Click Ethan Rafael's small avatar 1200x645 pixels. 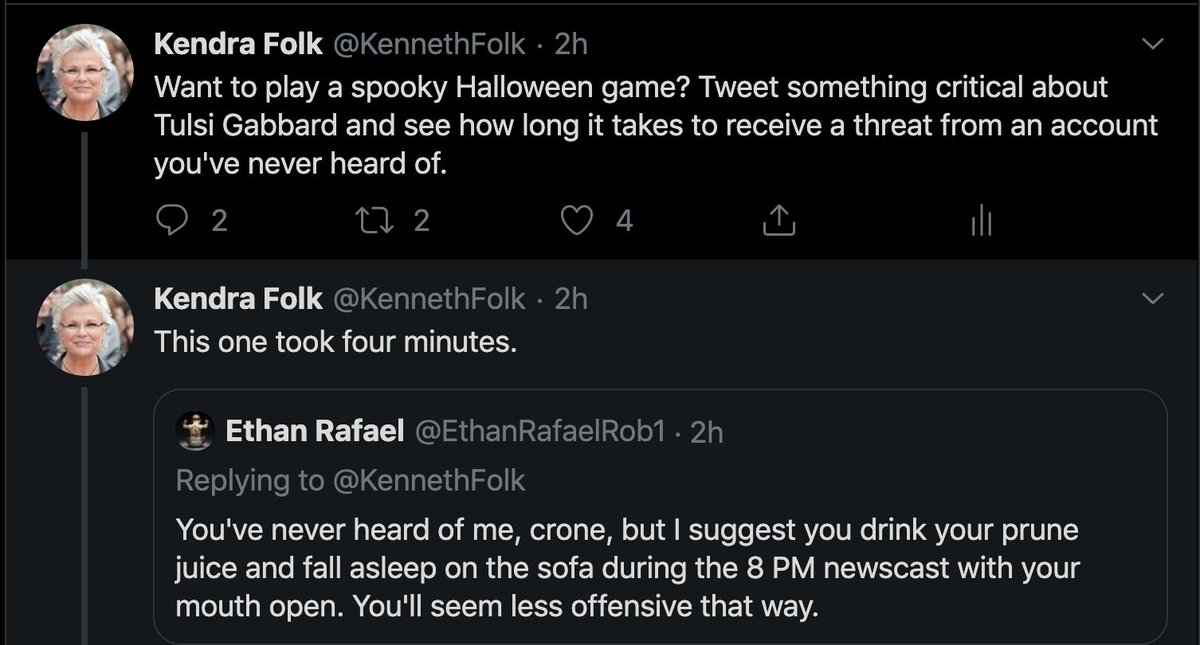tap(195, 431)
